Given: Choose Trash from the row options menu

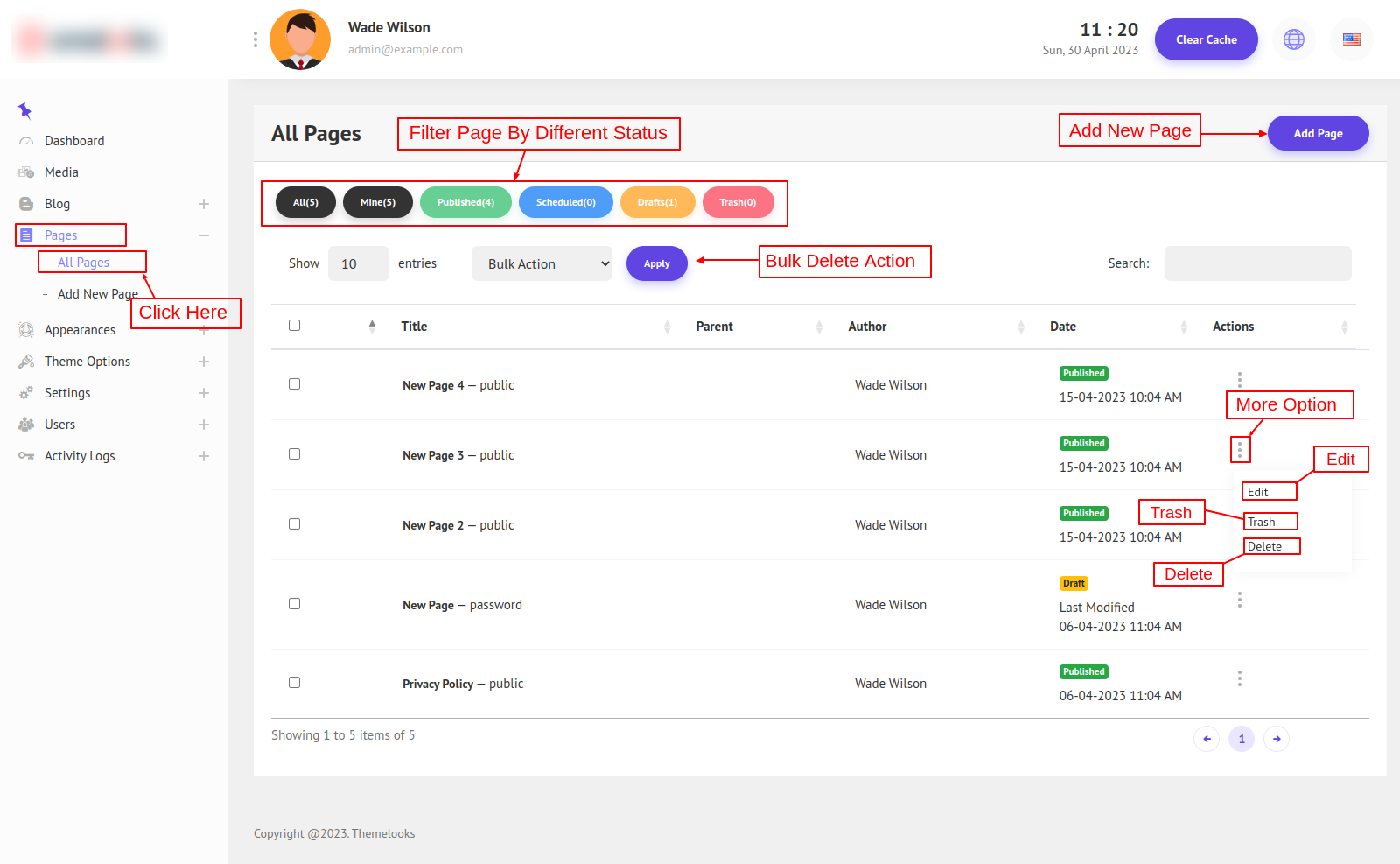Looking at the screenshot, I should (1262, 522).
